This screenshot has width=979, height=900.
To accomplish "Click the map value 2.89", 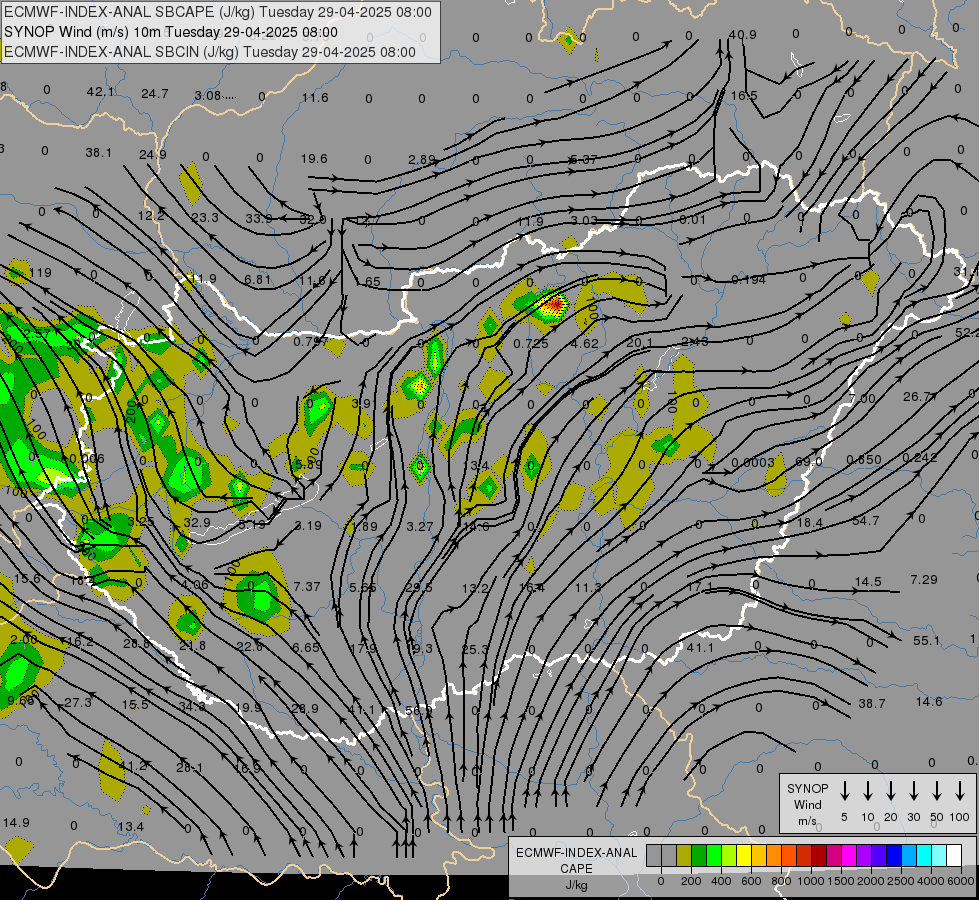I will 421,160.
